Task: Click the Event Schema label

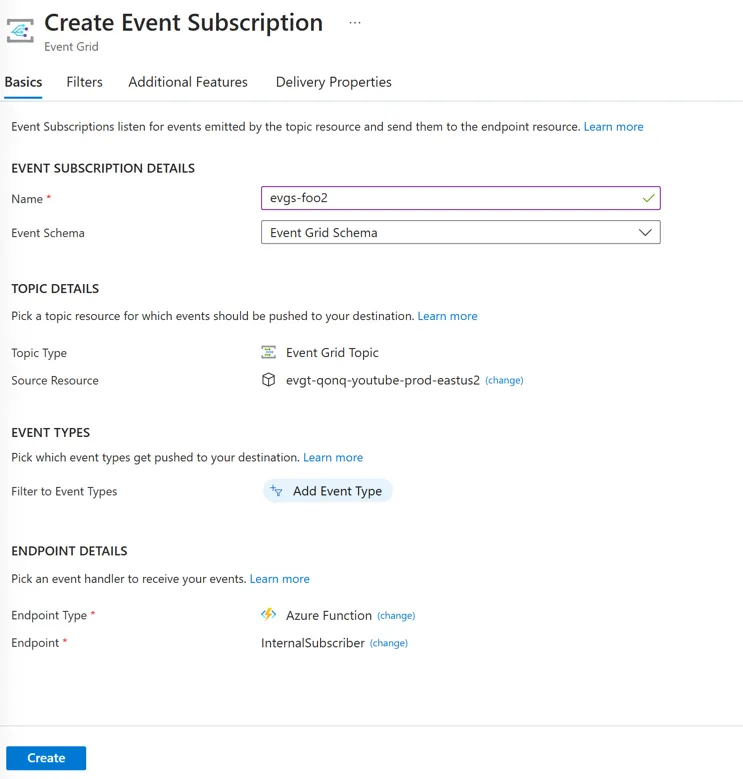Action: pyautogui.click(x=48, y=233)
